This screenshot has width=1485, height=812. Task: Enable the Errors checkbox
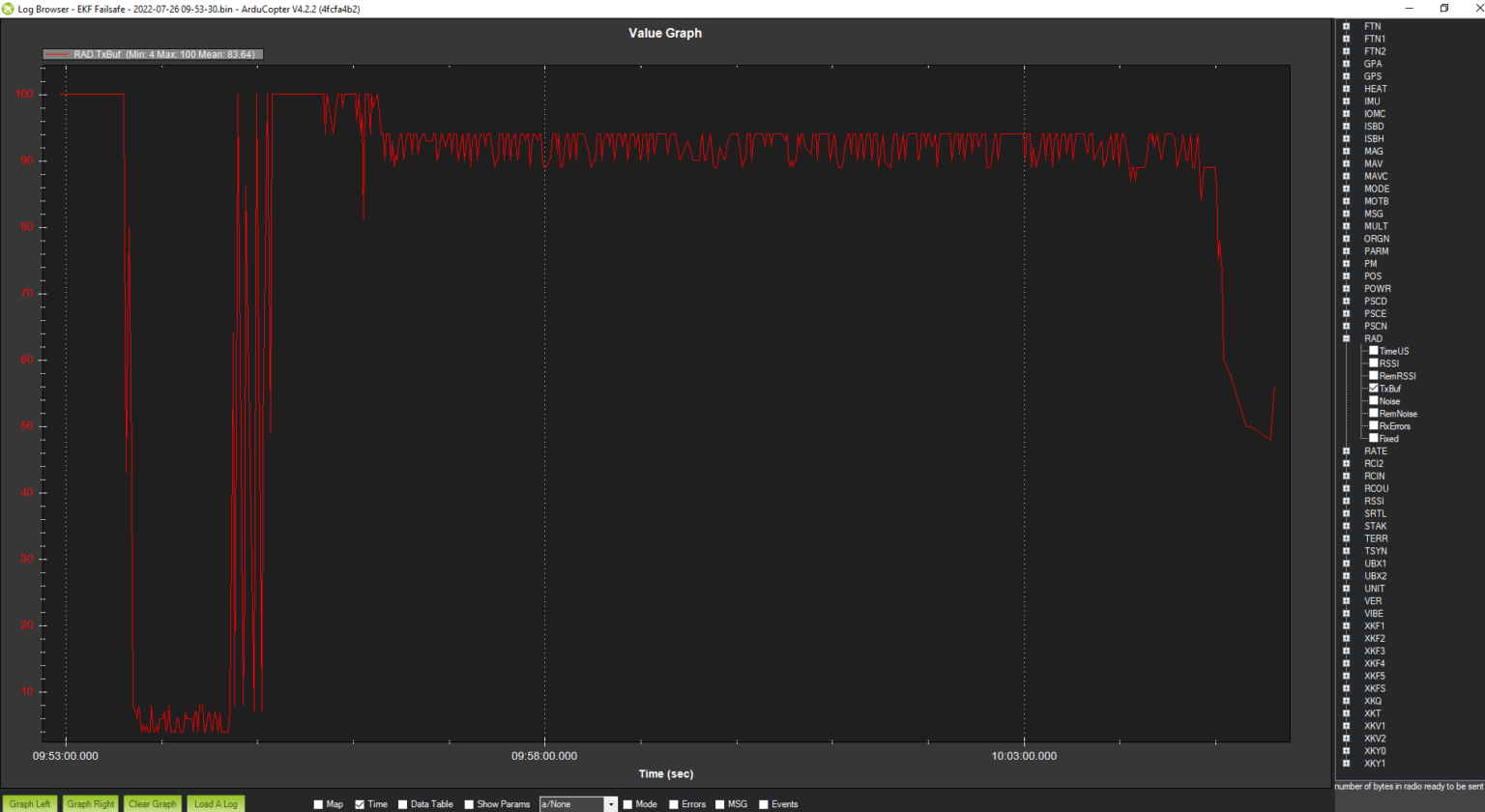(x=674, y=804)
